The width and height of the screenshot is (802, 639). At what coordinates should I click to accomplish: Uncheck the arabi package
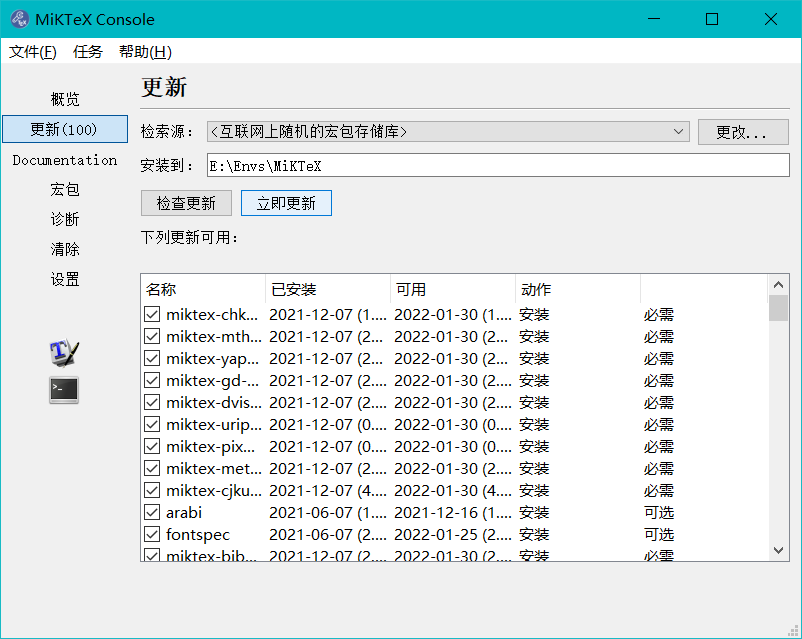(152, 512)
